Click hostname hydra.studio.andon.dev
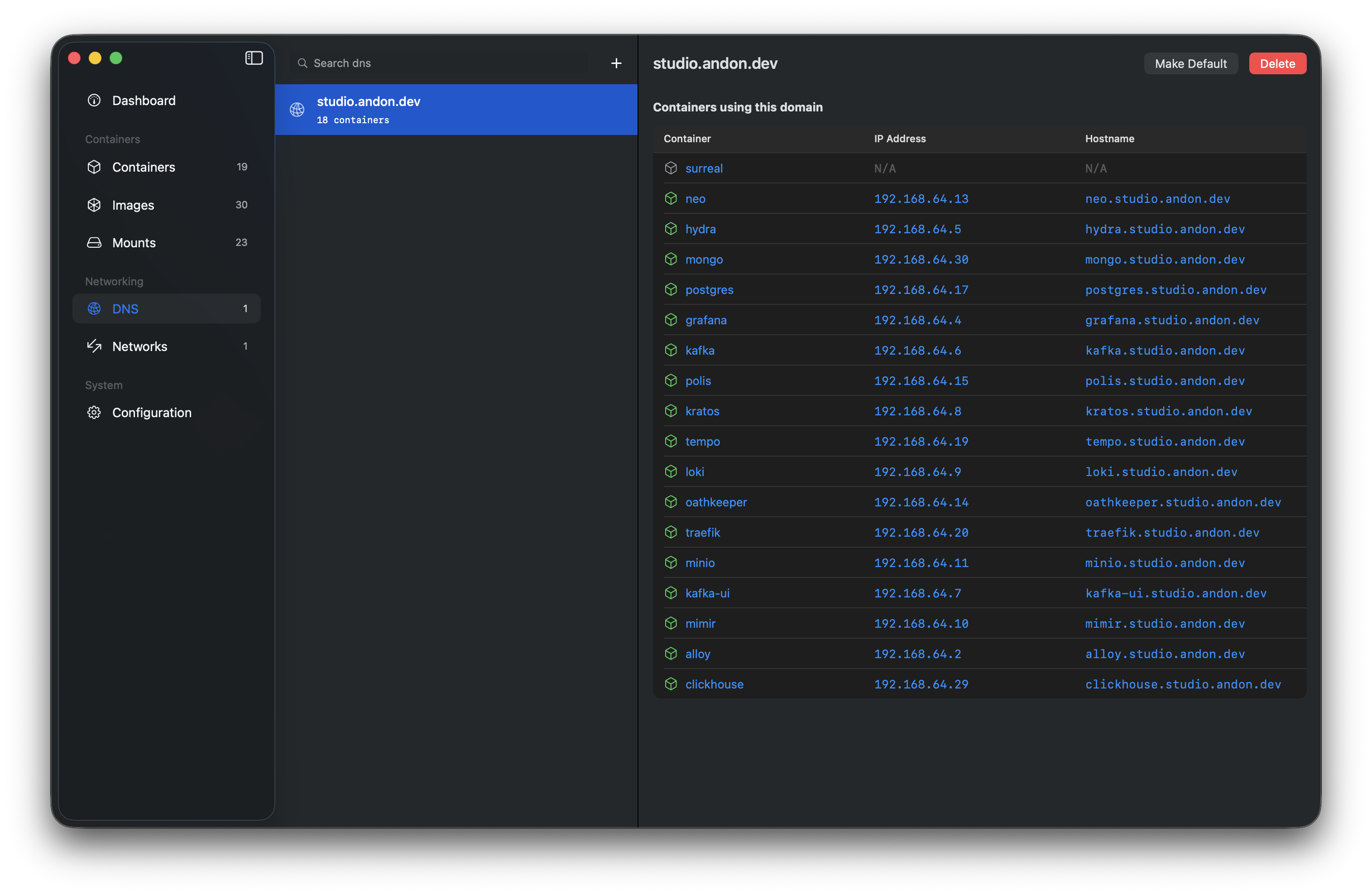 [x=1165, y=229]
